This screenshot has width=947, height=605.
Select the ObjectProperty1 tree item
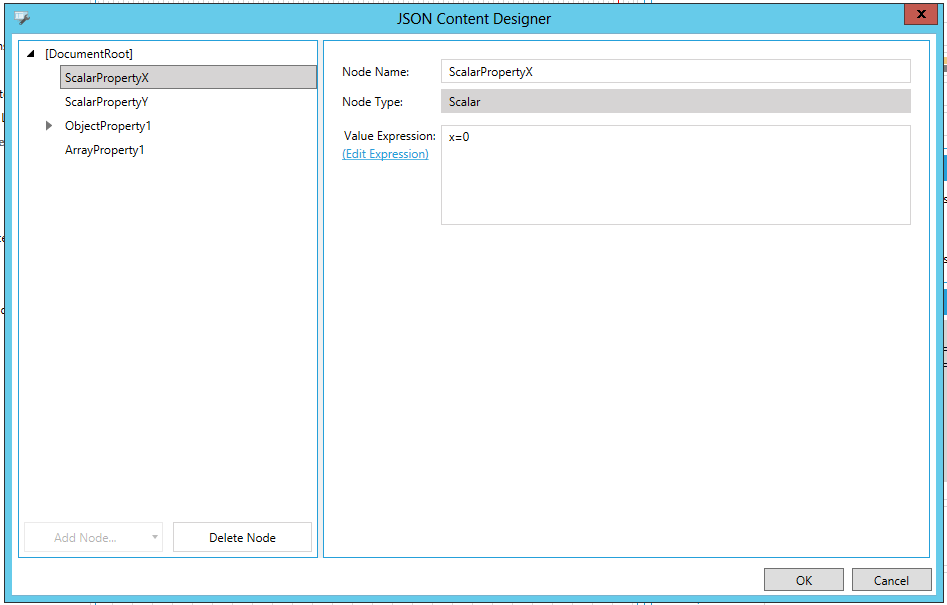pyautogui.click(x=108, y=126)
